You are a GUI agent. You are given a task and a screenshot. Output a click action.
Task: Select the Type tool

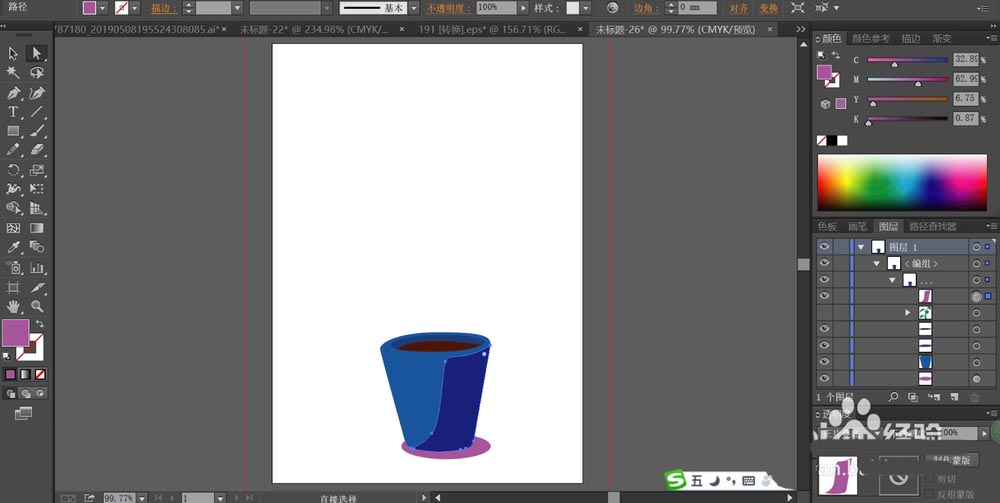point(13,112)
